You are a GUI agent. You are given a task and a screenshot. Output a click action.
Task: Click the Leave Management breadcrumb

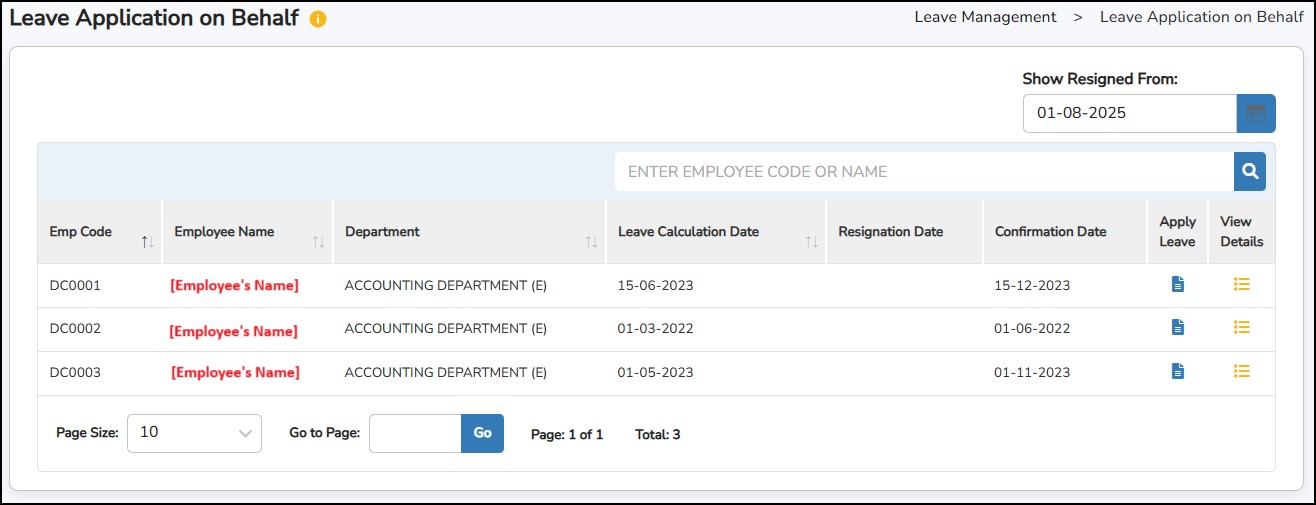point(985,17)
